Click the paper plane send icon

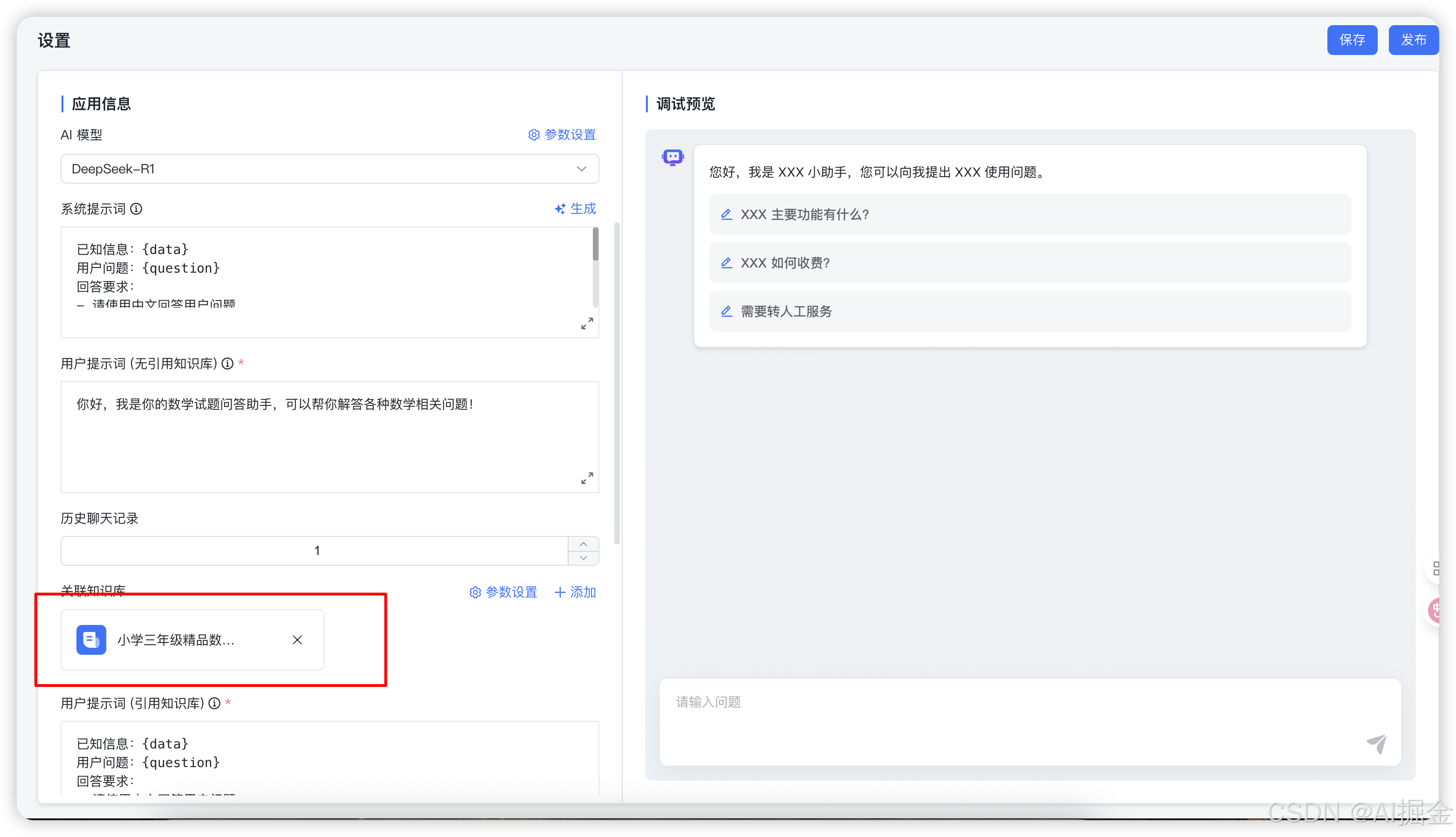[1377, 743]
